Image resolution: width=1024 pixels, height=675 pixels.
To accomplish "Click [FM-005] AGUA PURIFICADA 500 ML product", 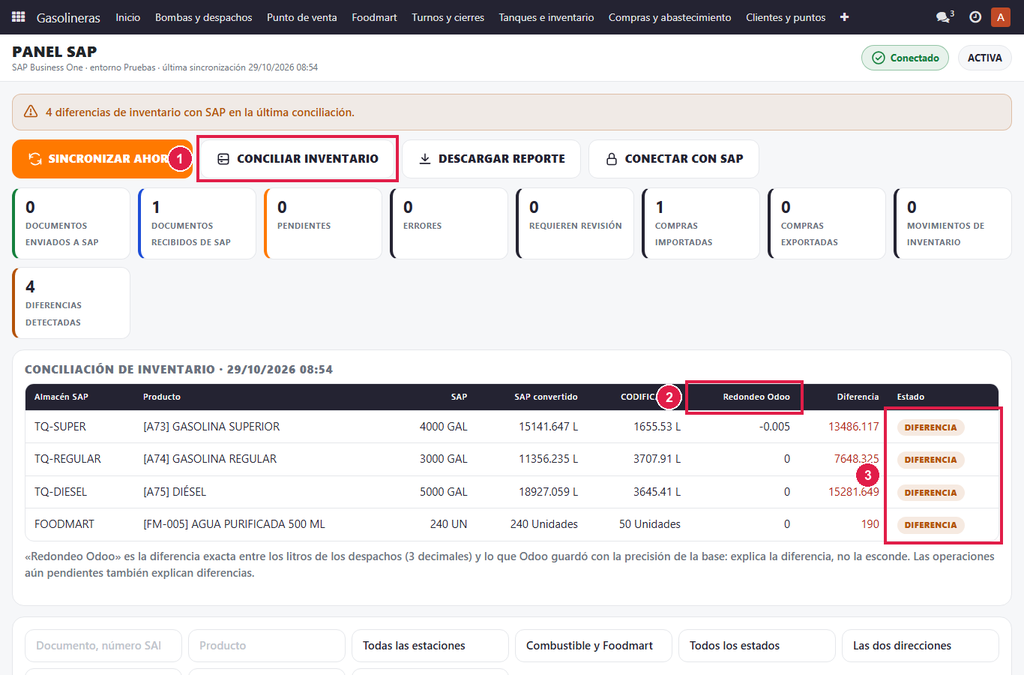I will pyautogui.click(x=234, y=524).
